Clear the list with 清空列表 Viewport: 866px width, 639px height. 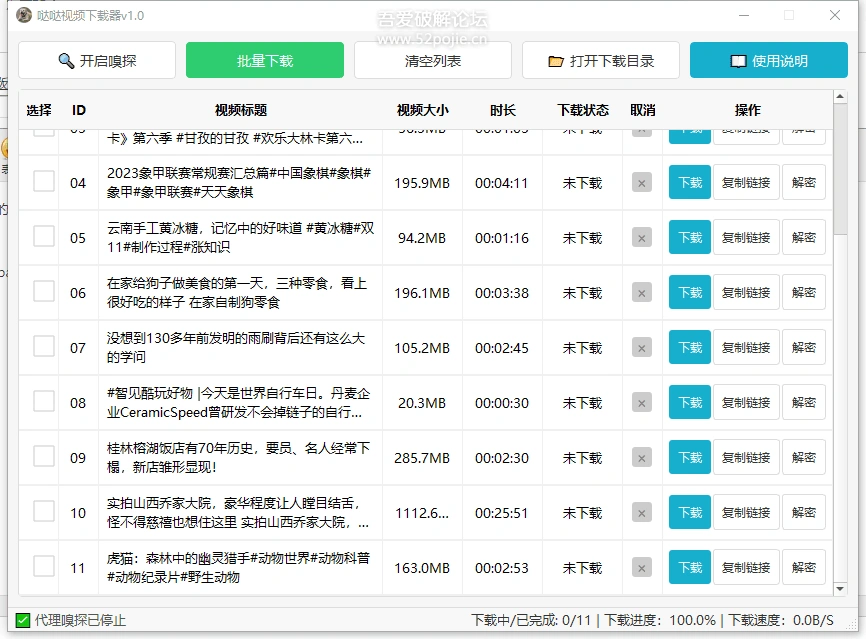pos(433,61)
